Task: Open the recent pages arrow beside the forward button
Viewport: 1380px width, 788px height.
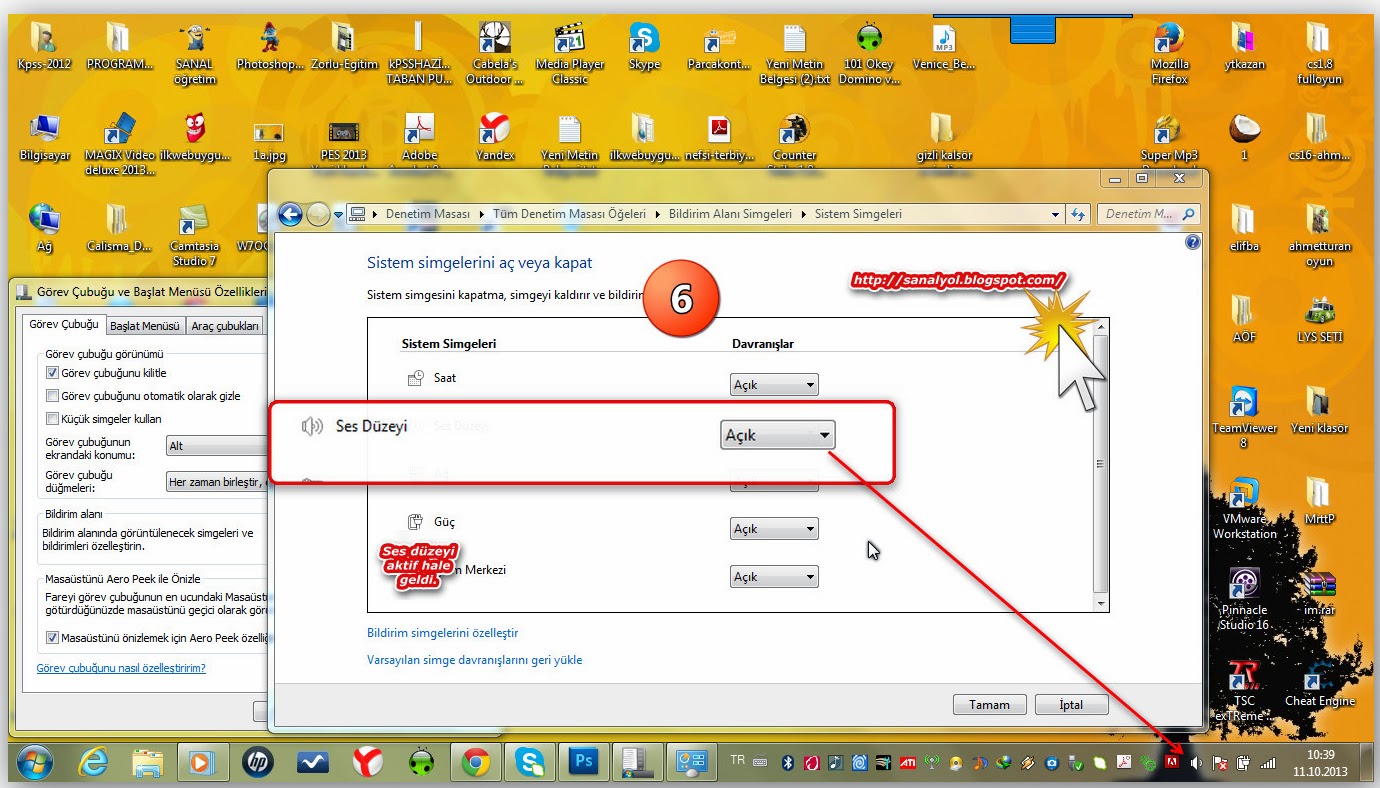Action: (339, 214)
